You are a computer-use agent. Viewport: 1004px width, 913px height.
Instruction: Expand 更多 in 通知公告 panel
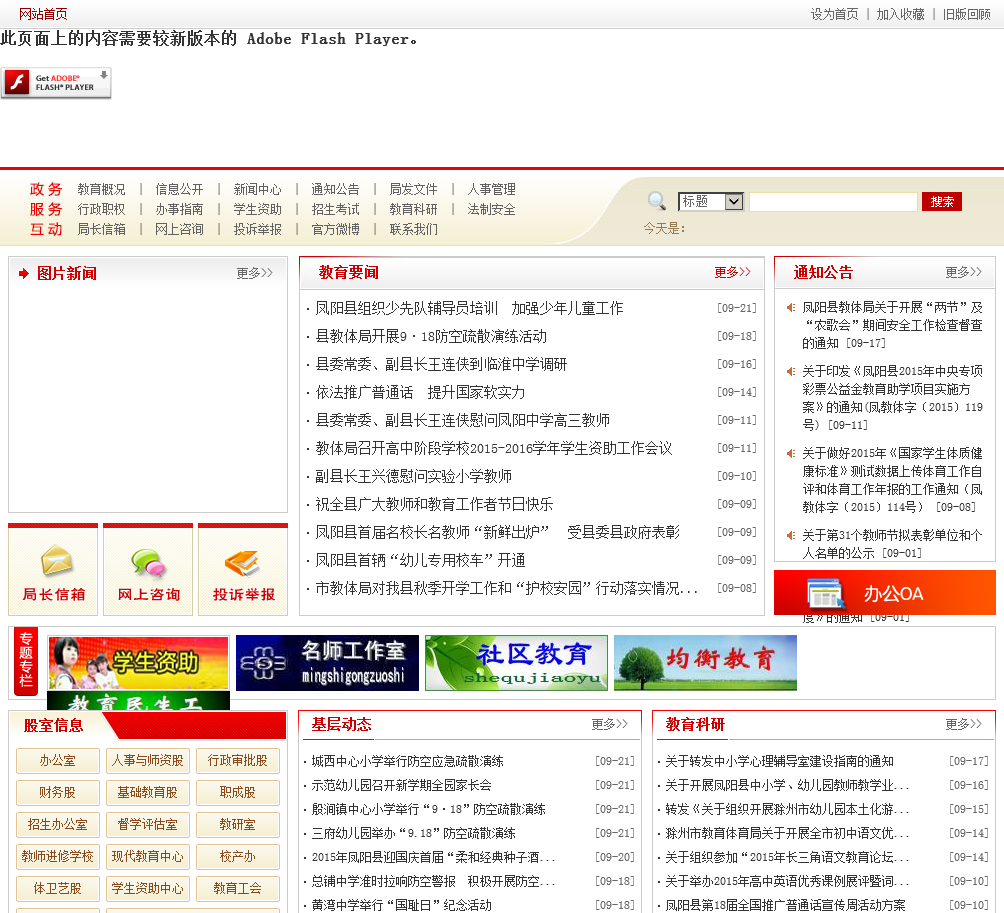point(964,272)
